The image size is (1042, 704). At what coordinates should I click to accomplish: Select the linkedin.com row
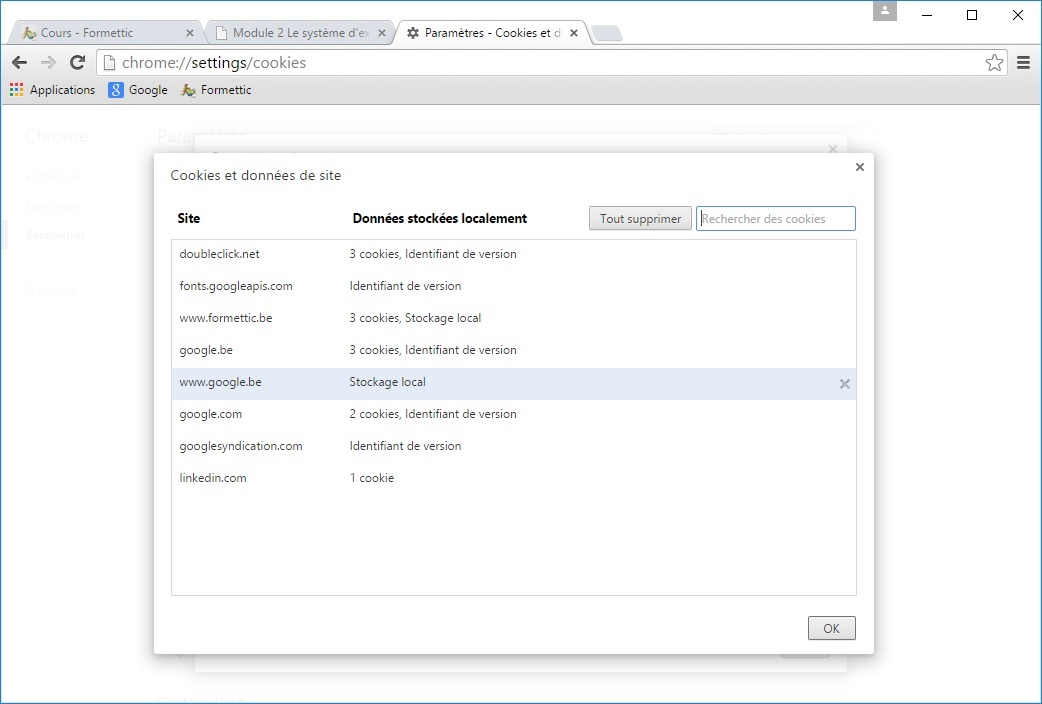(x=514, y=478)
